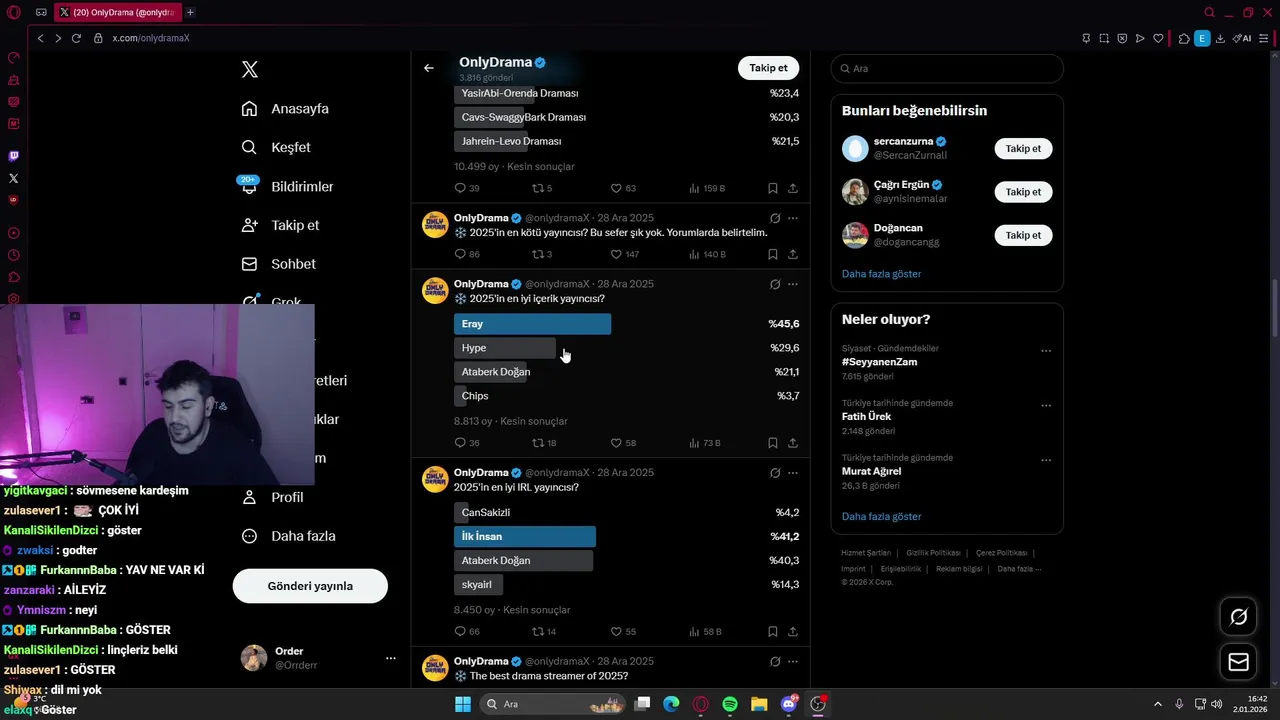Open more menu on en iyi içerik yayıncısı post

pyautogui.click(x=793, y=284)
